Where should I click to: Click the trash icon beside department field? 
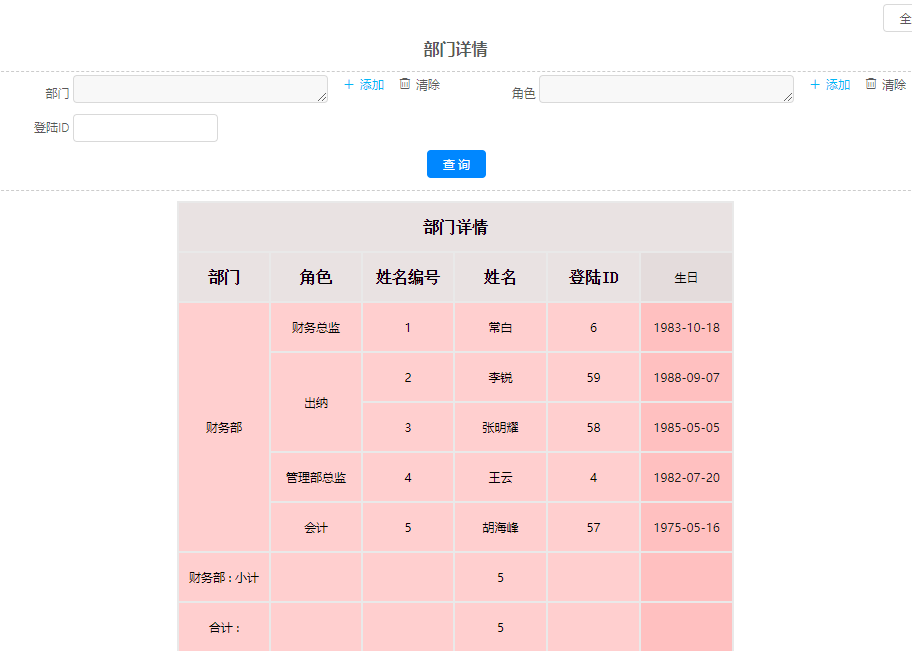point(405,84)
